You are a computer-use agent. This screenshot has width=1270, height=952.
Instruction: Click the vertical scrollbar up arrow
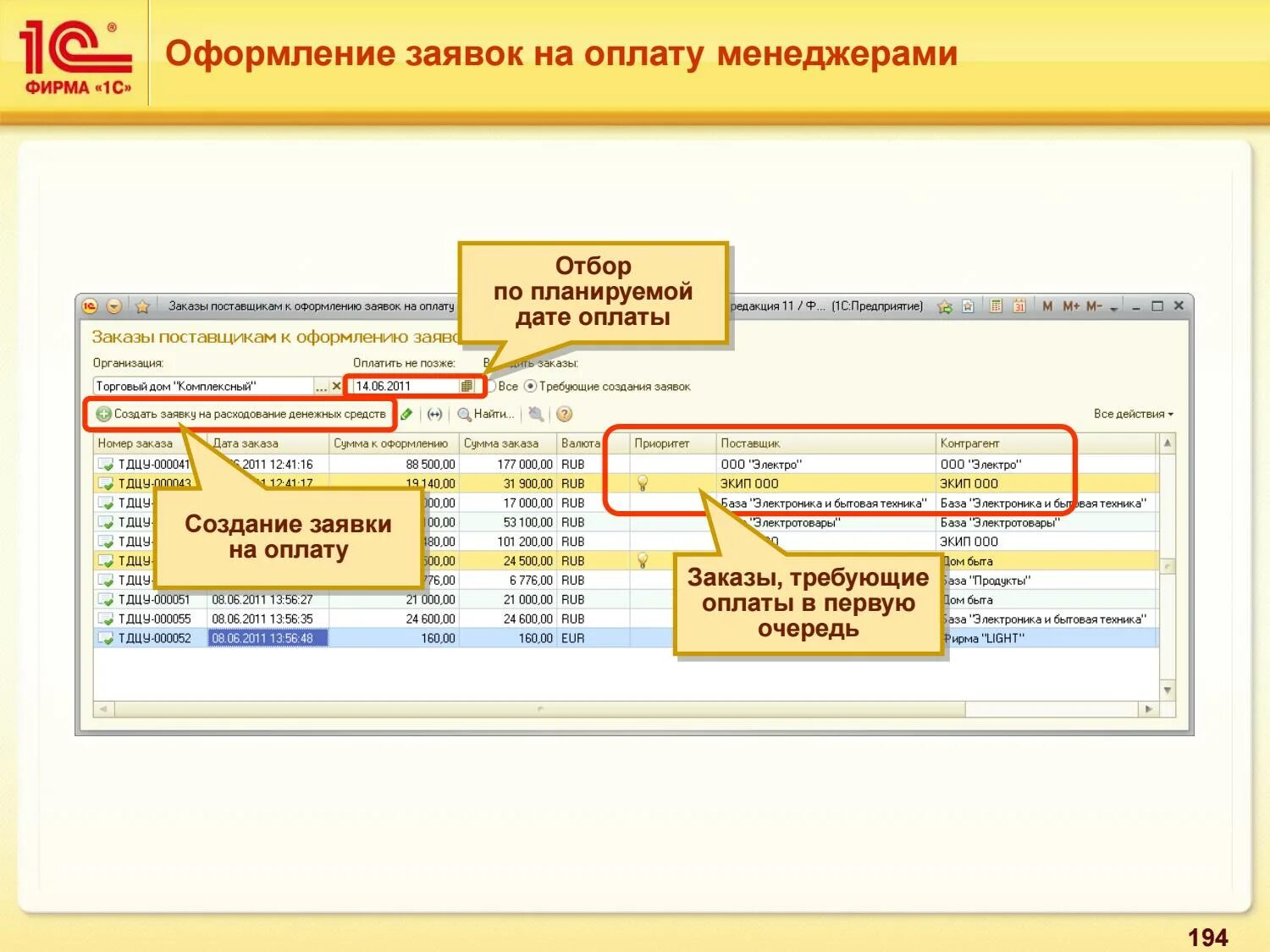tap(1168, 443)
